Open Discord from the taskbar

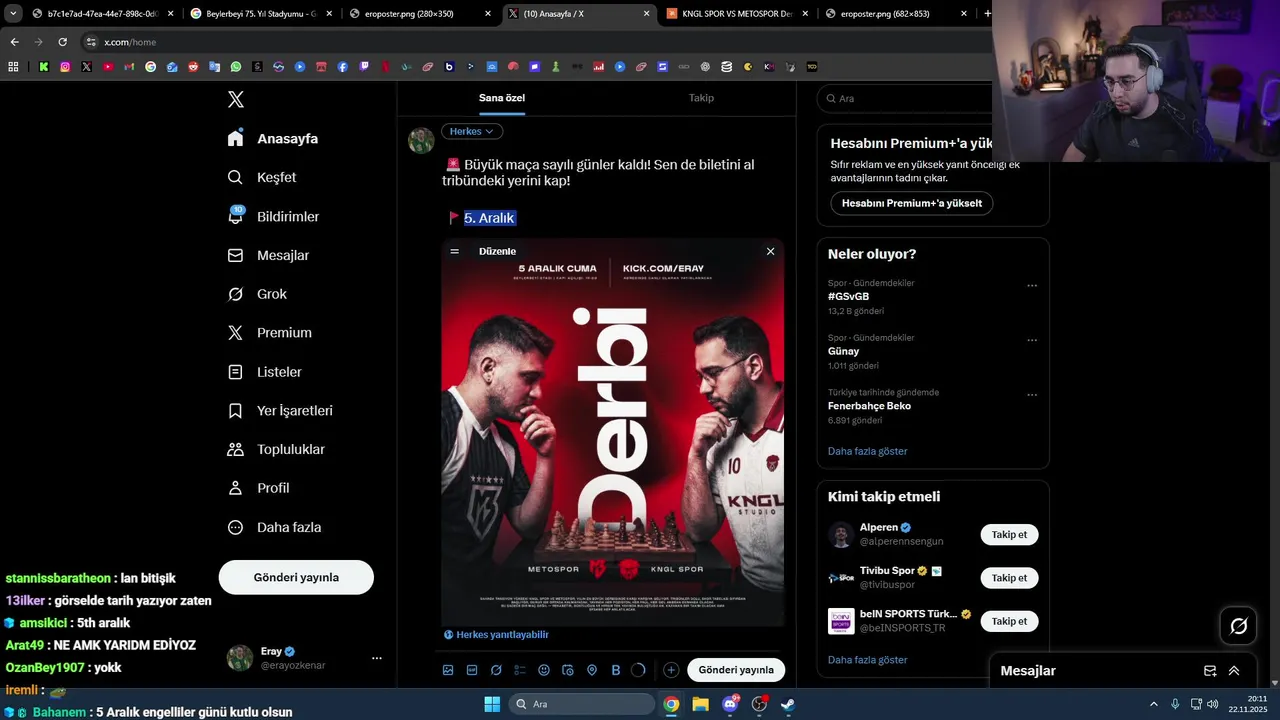[730, 704]
